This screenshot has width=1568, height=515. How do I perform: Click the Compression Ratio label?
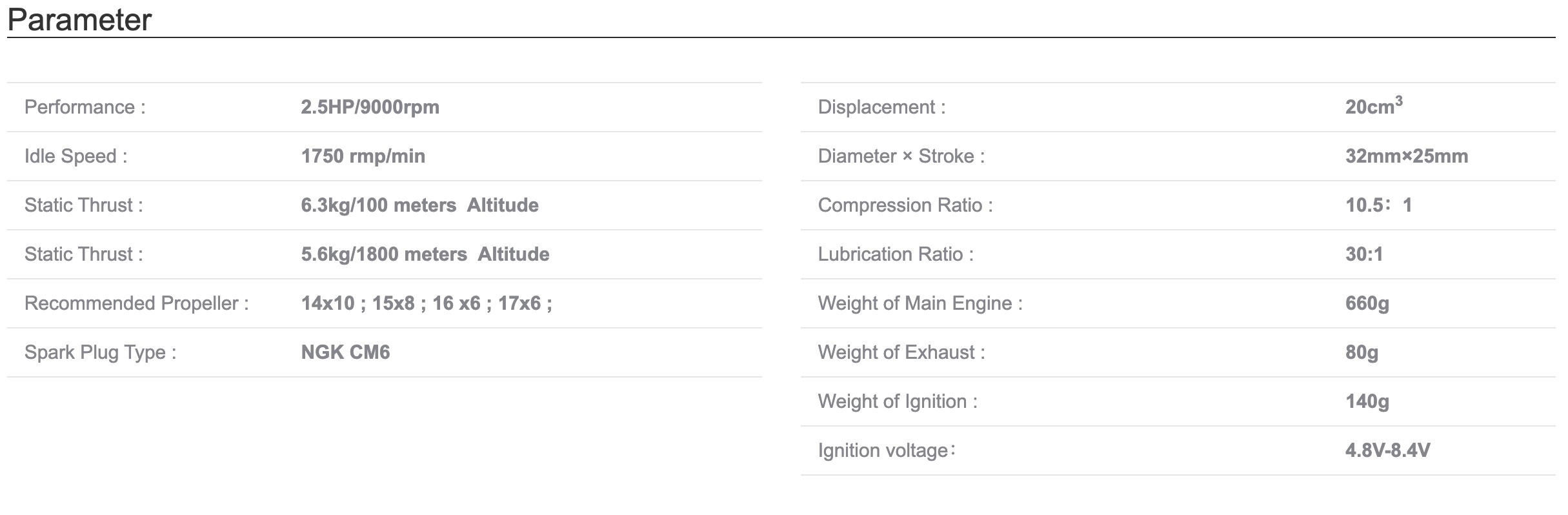coord(905,205)
